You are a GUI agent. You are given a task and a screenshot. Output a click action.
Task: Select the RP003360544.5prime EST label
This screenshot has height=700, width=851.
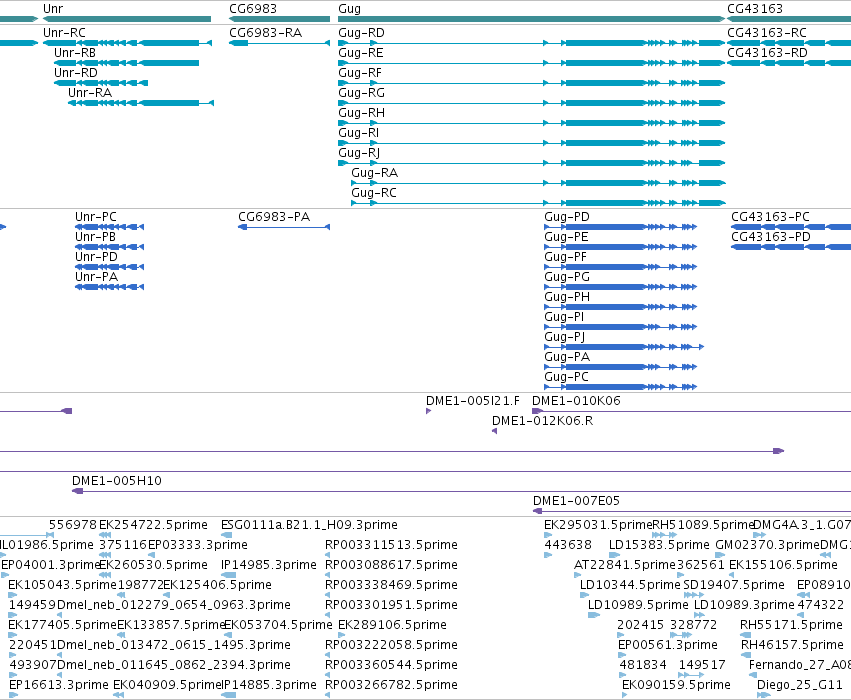coord(391,665)
